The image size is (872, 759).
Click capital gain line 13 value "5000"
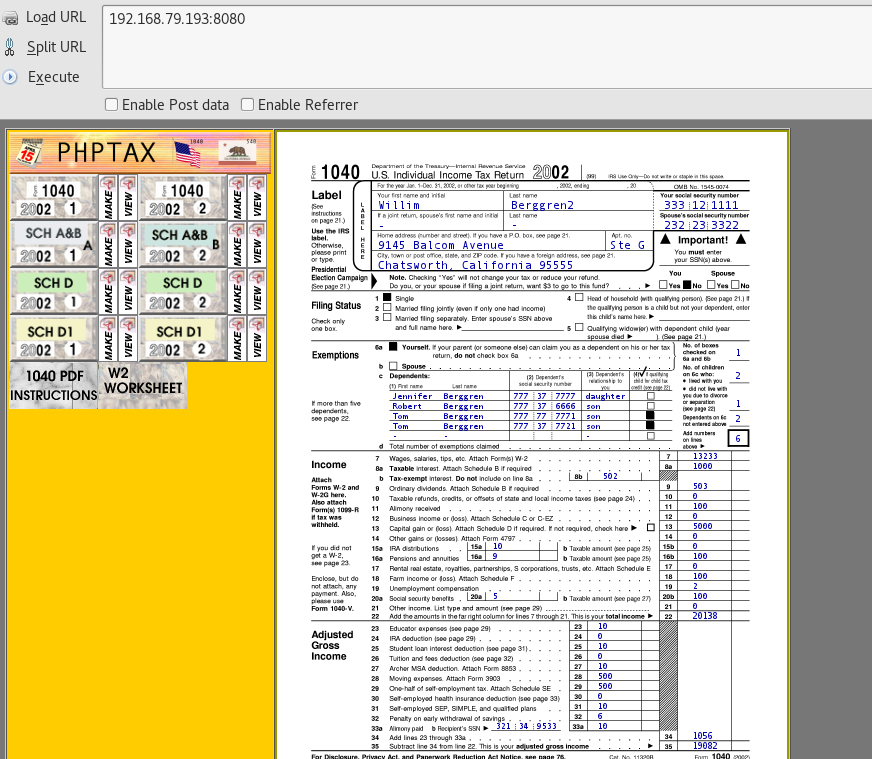[702, 527]
